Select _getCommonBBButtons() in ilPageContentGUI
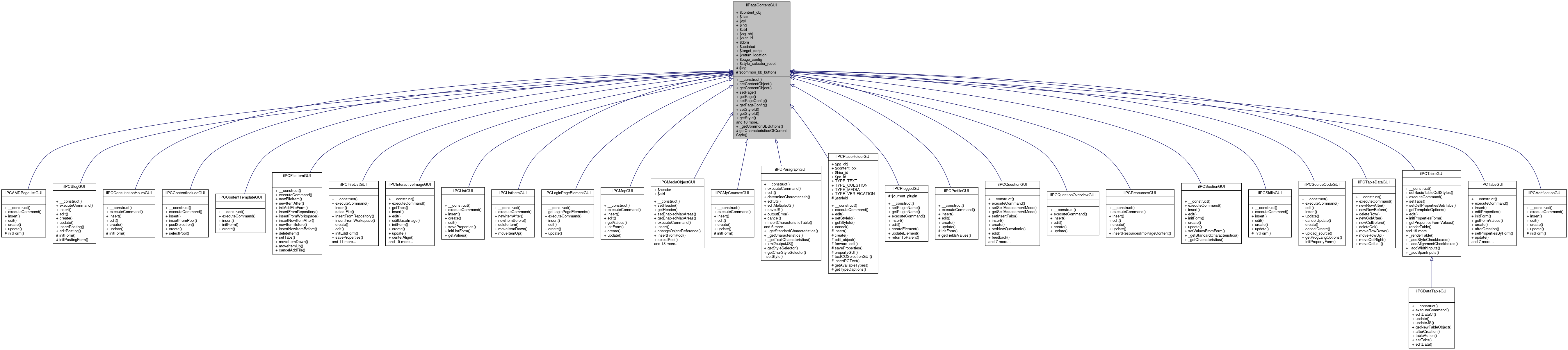The width and height of the screenshot is (1568, 350). tap(759, 127)
